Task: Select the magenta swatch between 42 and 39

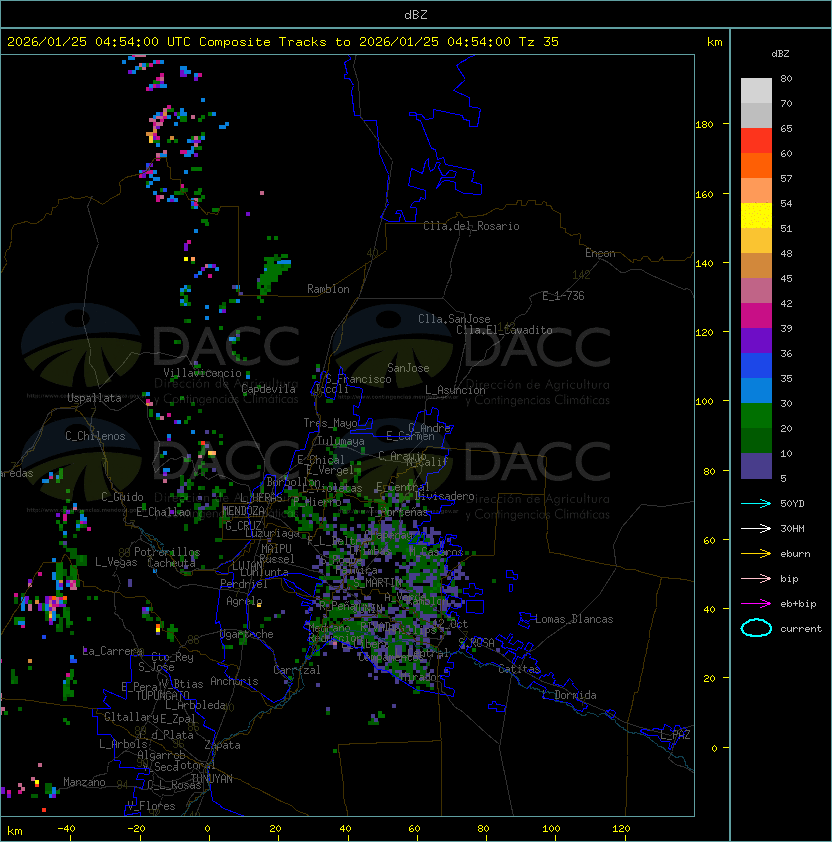Action: 756,315
